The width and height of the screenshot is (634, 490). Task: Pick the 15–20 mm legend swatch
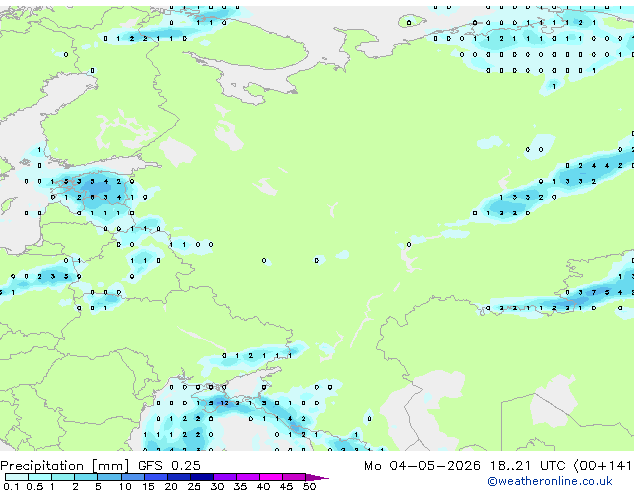[156, 477]
